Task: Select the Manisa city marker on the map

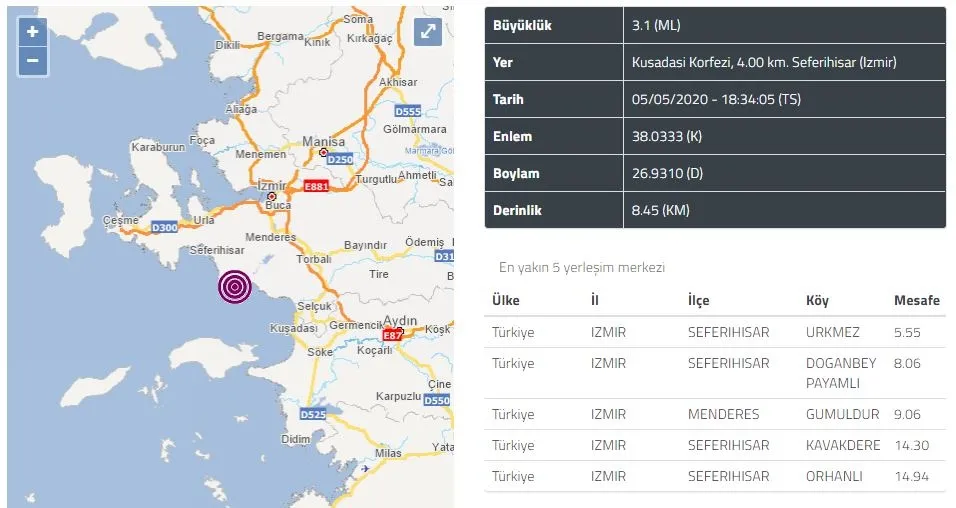Action: 323,152
